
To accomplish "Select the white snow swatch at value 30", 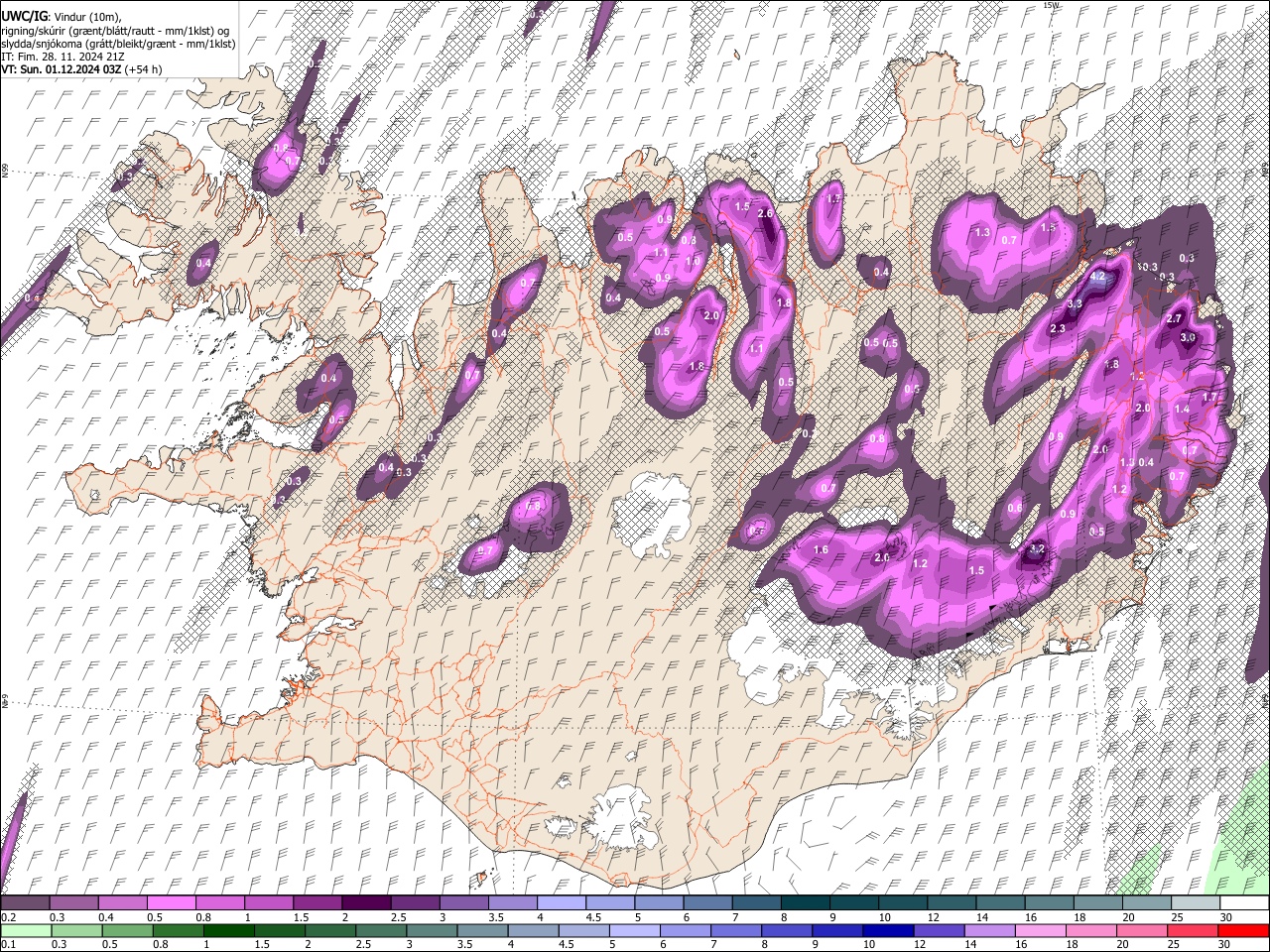I will (1244, 903).
